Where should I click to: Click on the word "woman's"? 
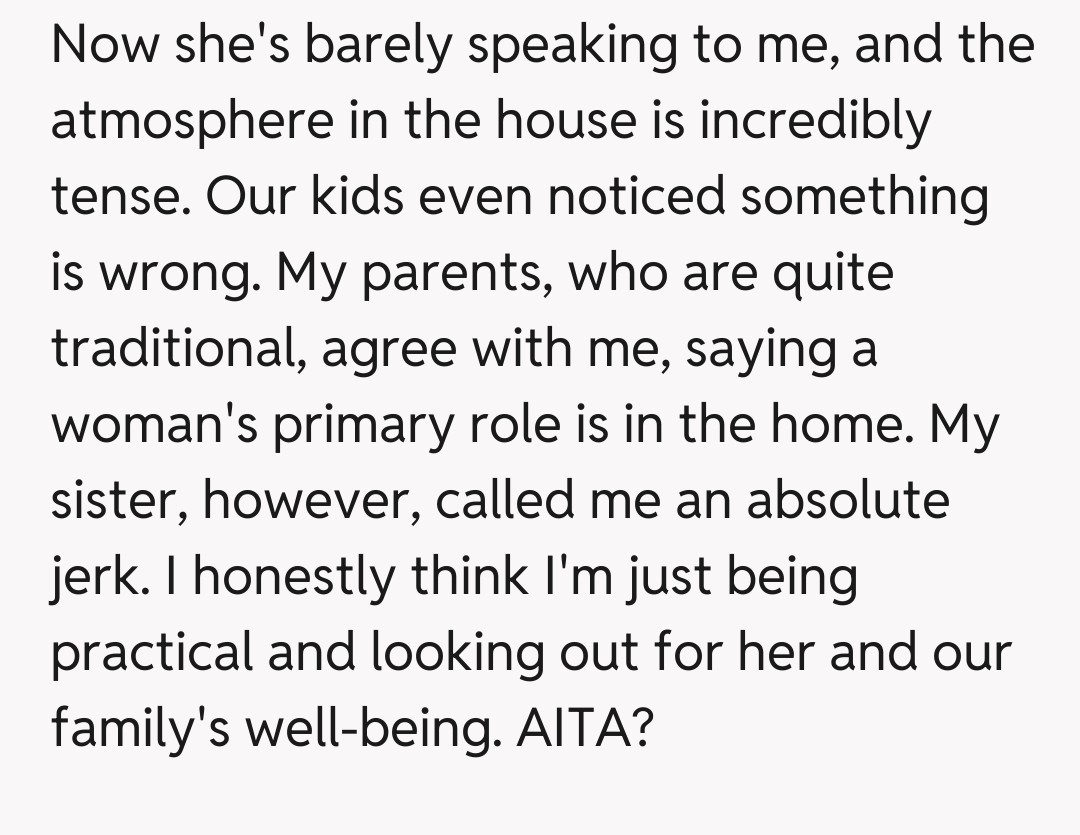click(x=156, y=426)
